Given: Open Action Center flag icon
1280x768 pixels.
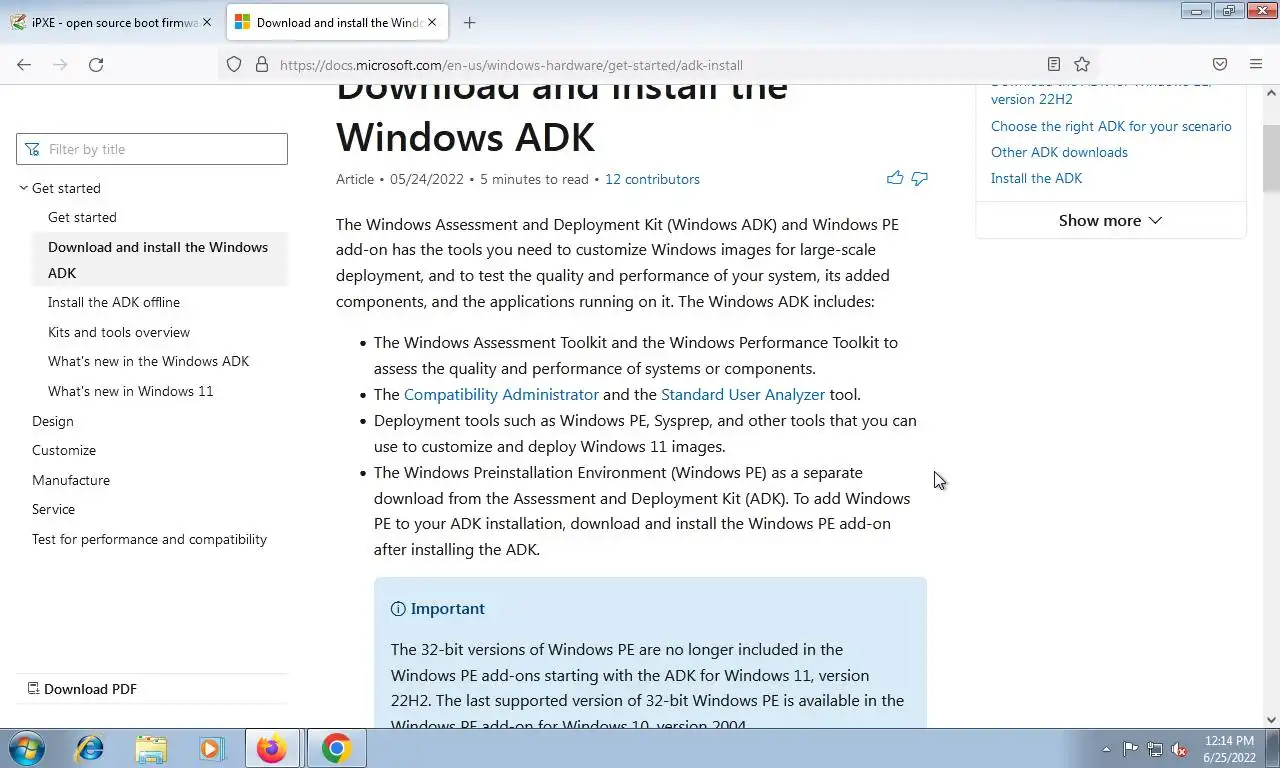Looking at the screenshot, I should pyautogui.click(x=1130, y=749).
